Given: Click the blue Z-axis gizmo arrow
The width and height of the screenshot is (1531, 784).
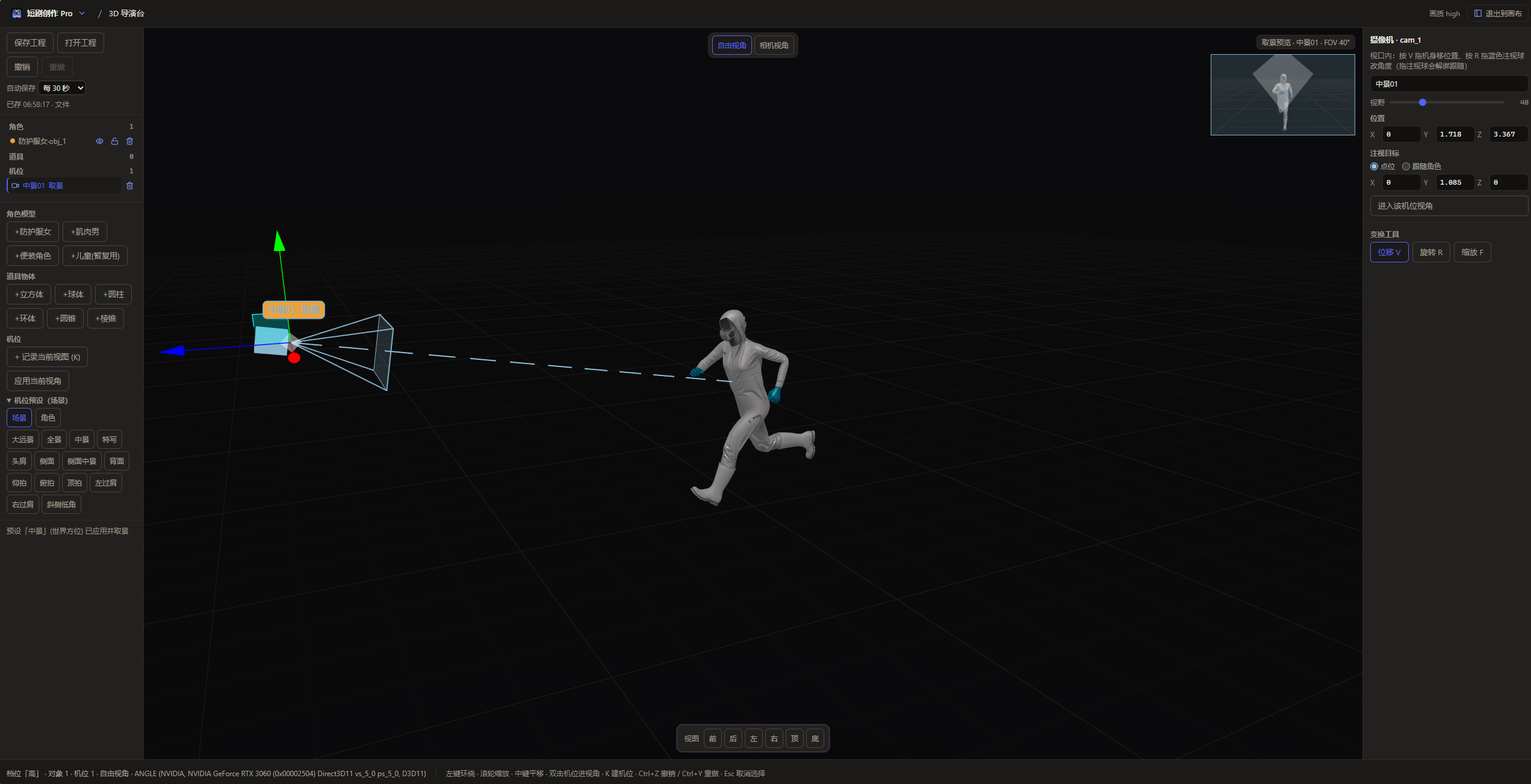Looking at the screenshot, I should pos(173,350).
